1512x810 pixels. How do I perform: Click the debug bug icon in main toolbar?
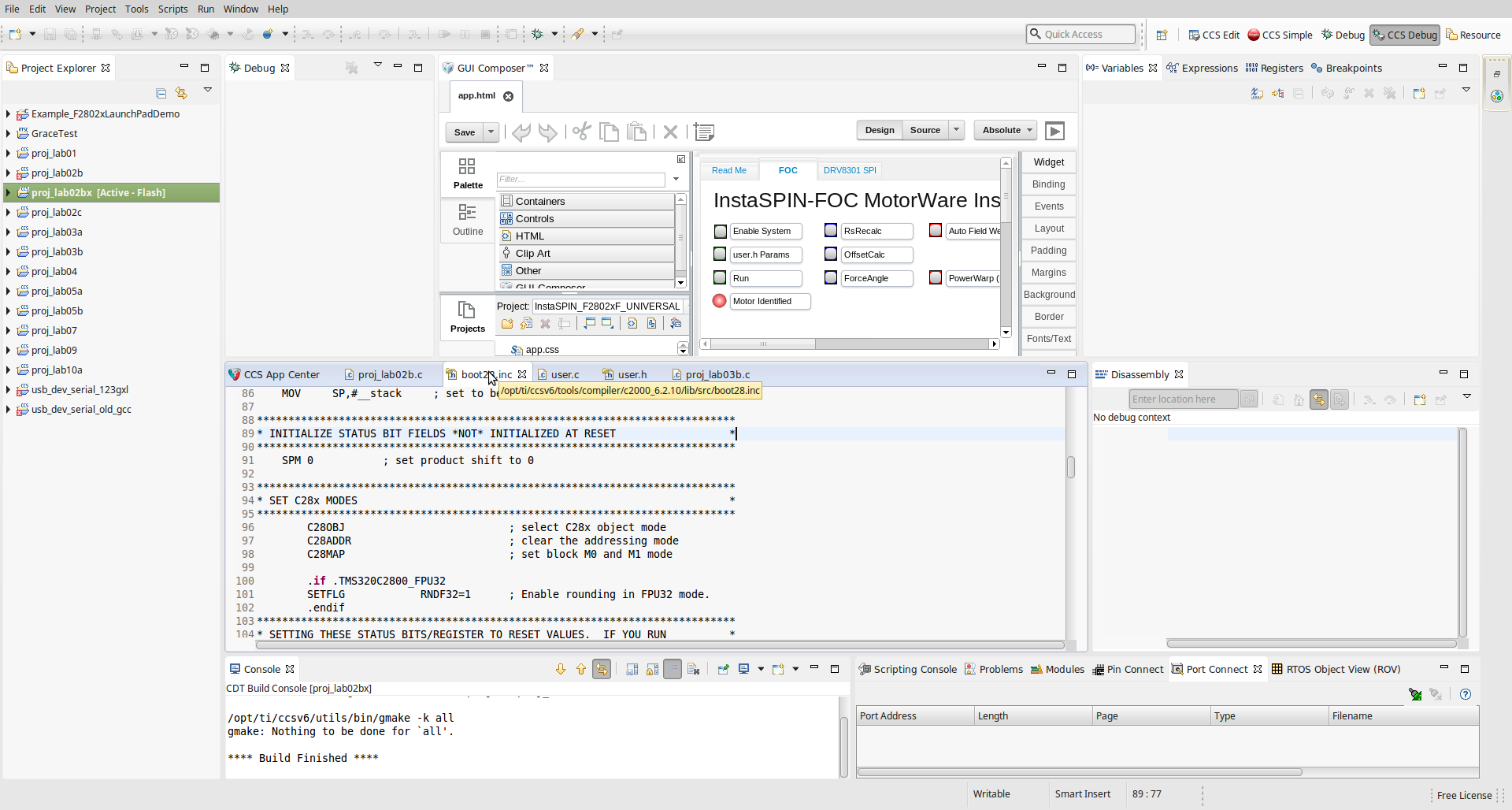(x=538, y=34)
